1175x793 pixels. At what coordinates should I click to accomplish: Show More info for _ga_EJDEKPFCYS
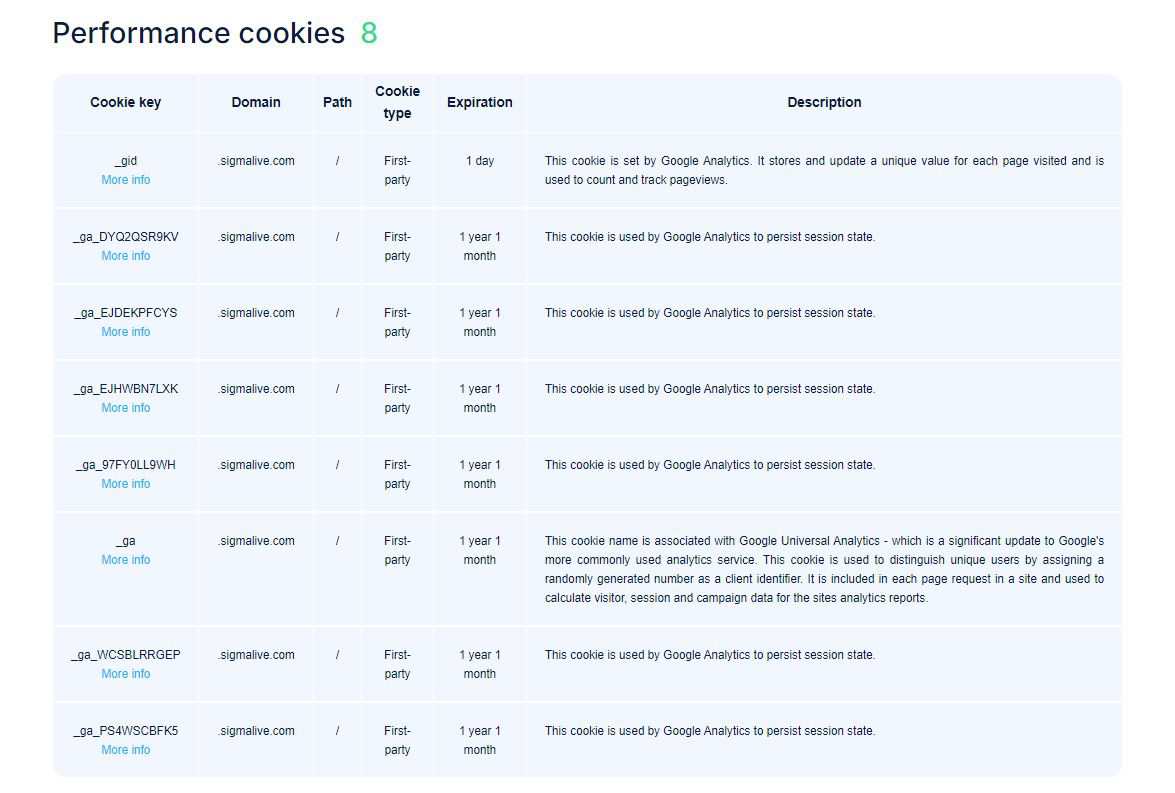(x=125, y=332)
